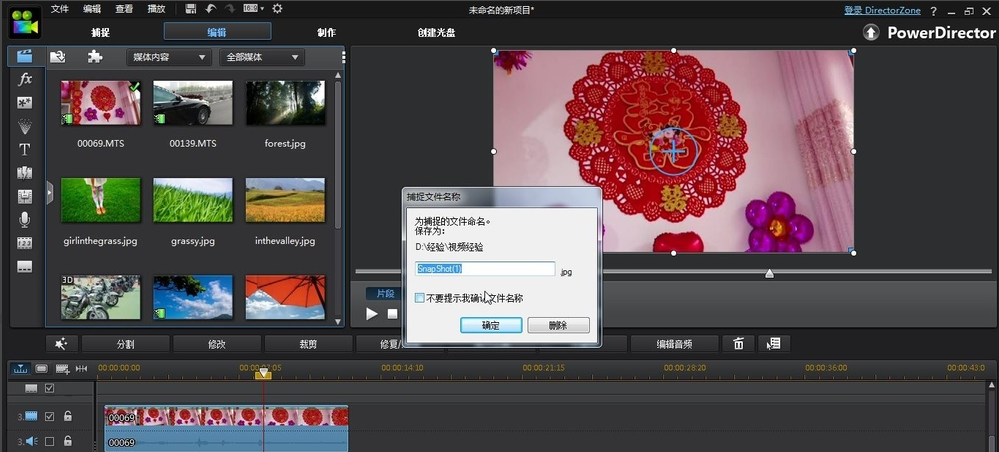The width and height of the screenshot is (999, 452).
Task: Open the '文件' menu
Action: [x=60, y=9]
